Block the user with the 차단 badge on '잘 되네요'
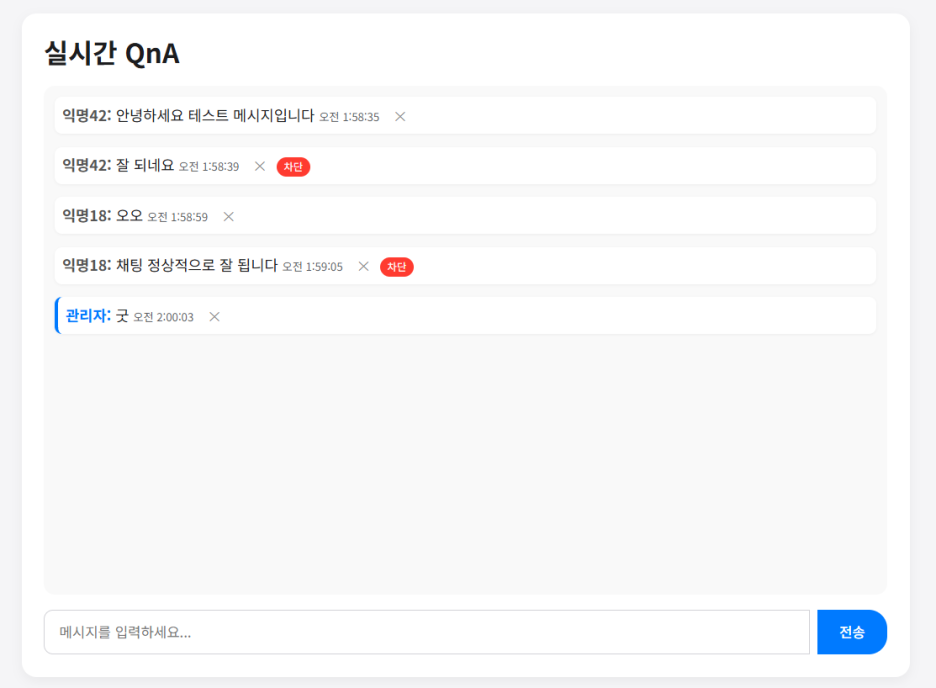 (x=293, y=166)
